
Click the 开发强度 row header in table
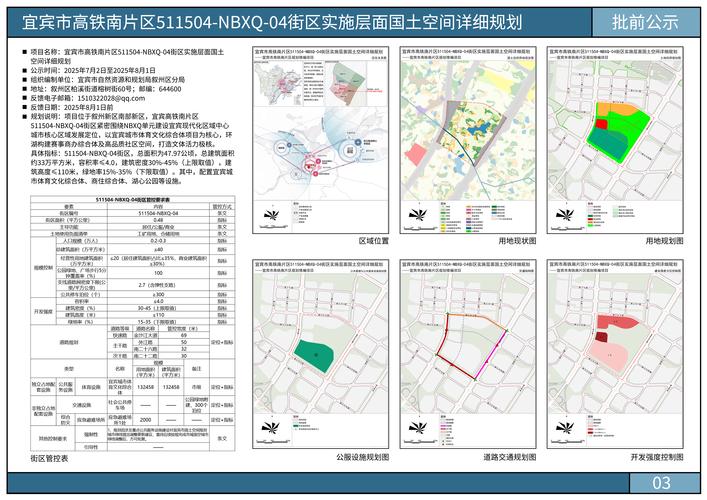click(x=43, y=312)
